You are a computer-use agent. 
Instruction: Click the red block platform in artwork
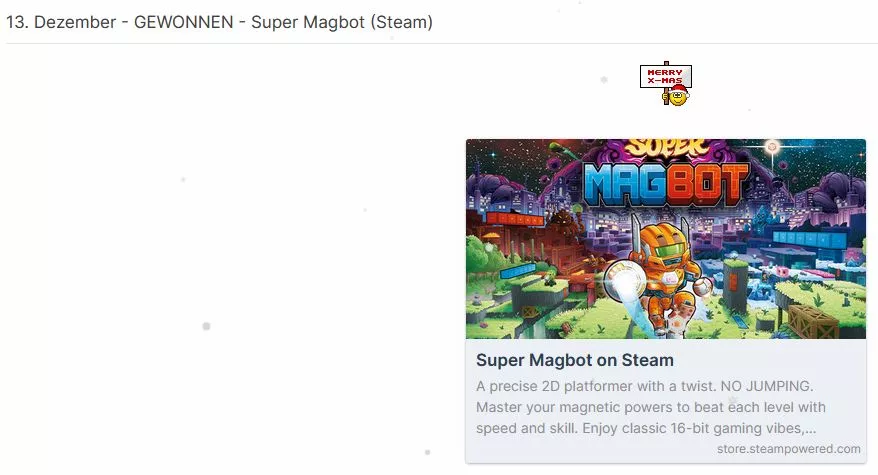click(515, 218)
